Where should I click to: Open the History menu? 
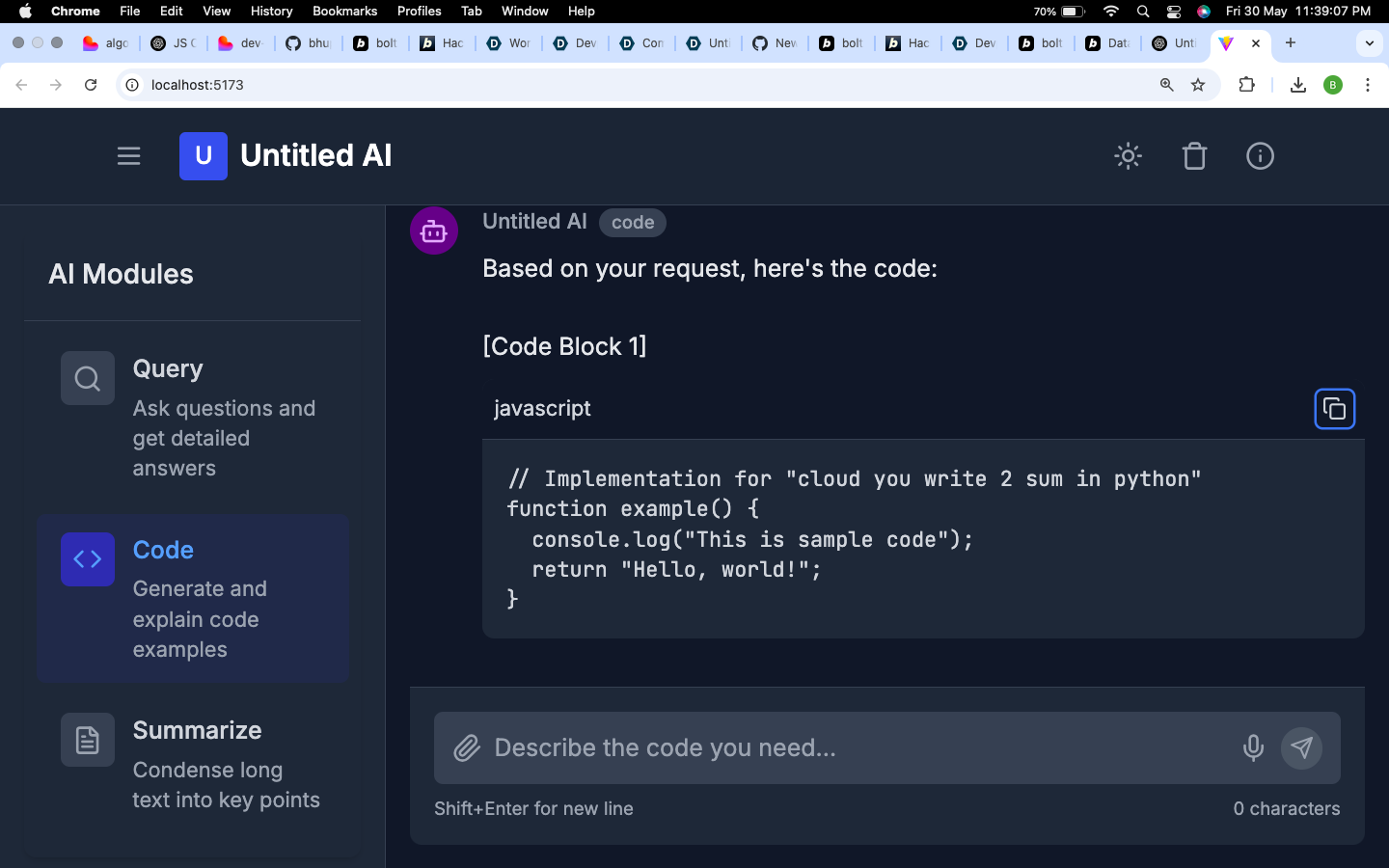tap(271, 11)
